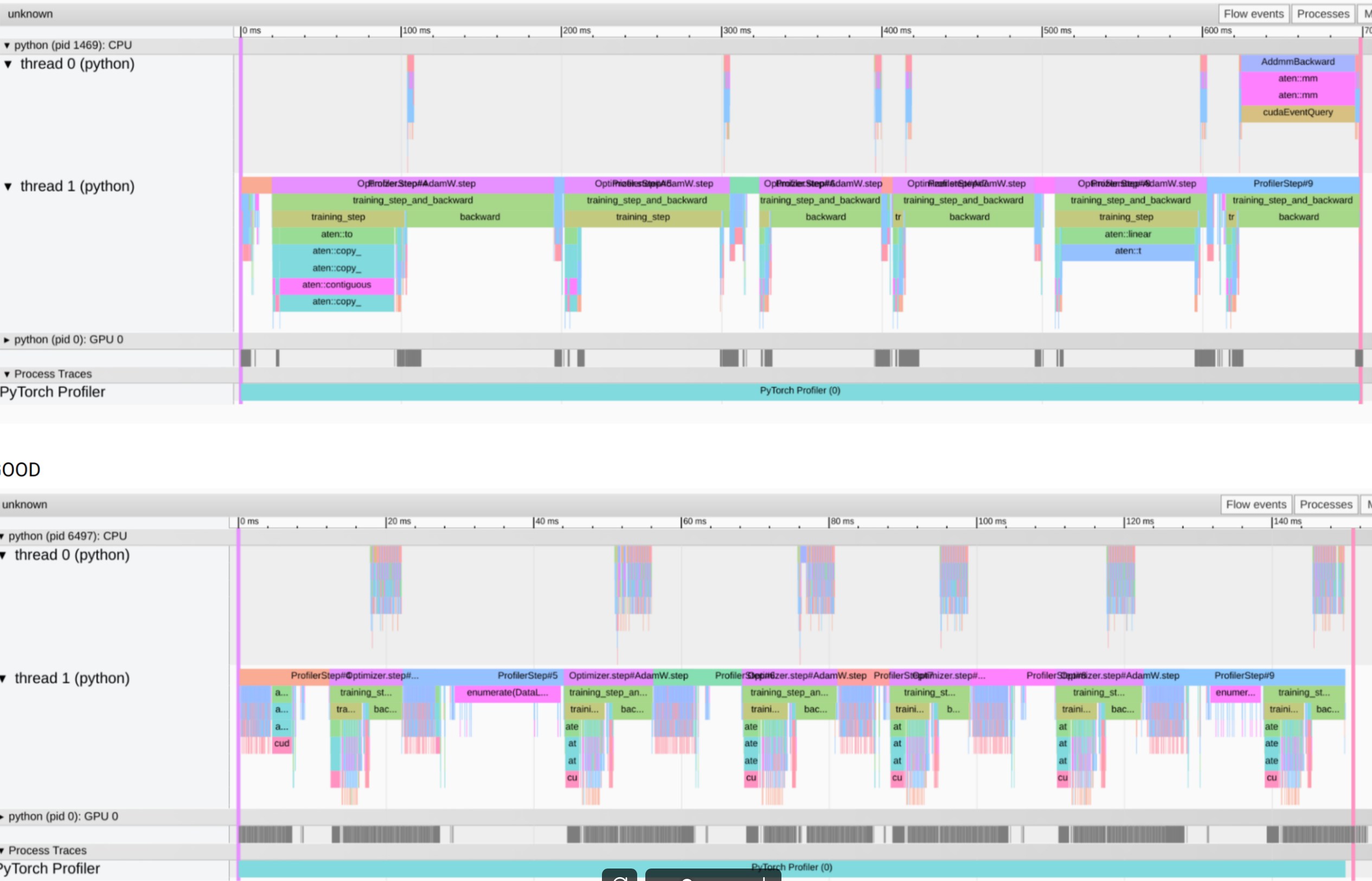This screenshot has width=1372, height=881.
Task: Select the unknown tab label
Action: pyautogui.click(x=30, y=14)
